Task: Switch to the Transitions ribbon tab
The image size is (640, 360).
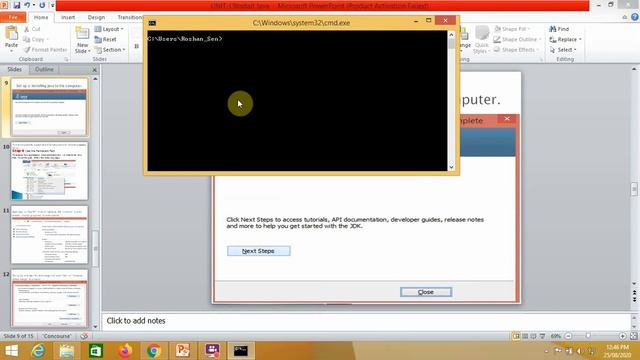Action: click(129, 17)
